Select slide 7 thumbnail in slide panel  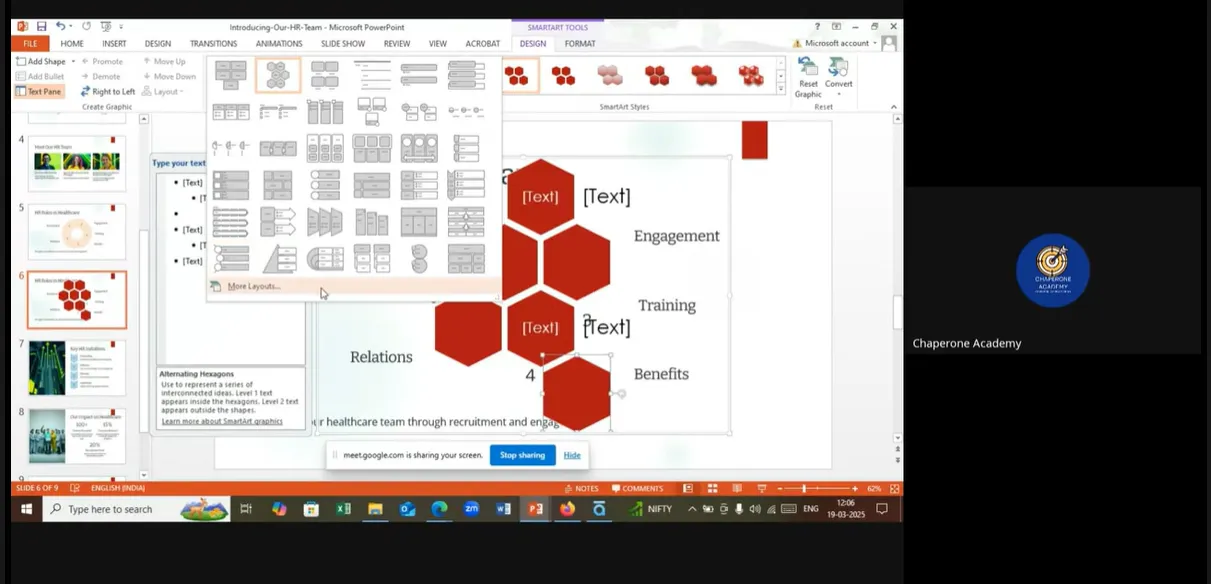[x=77, y=367]
